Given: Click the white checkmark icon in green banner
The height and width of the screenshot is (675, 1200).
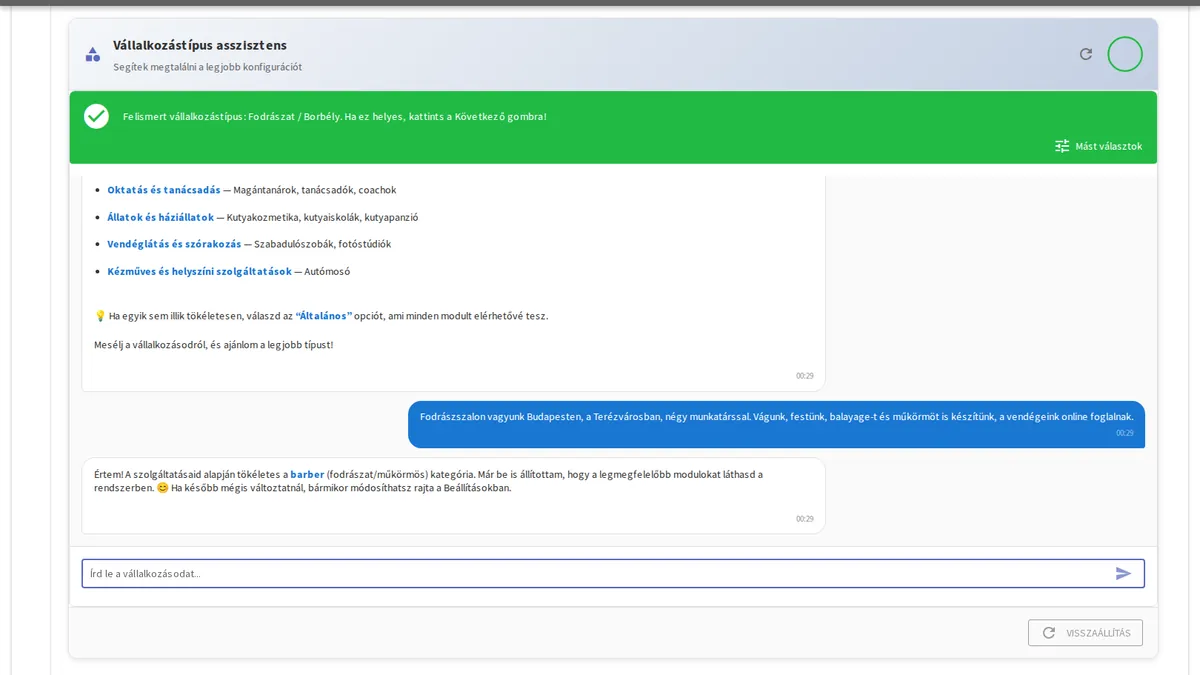Looking at the screenshot, I should tap(96, 116).
